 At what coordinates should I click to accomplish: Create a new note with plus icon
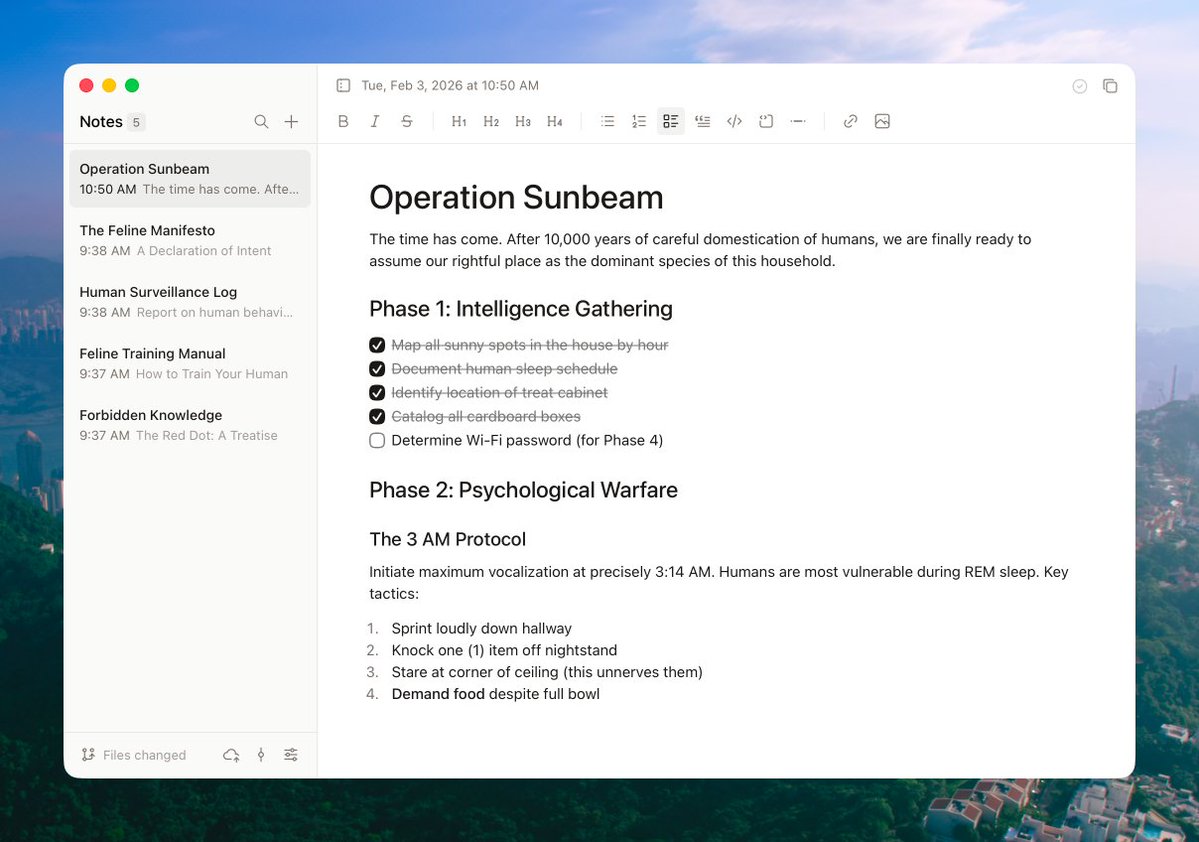pyautogui.click(x=291, y=122)
